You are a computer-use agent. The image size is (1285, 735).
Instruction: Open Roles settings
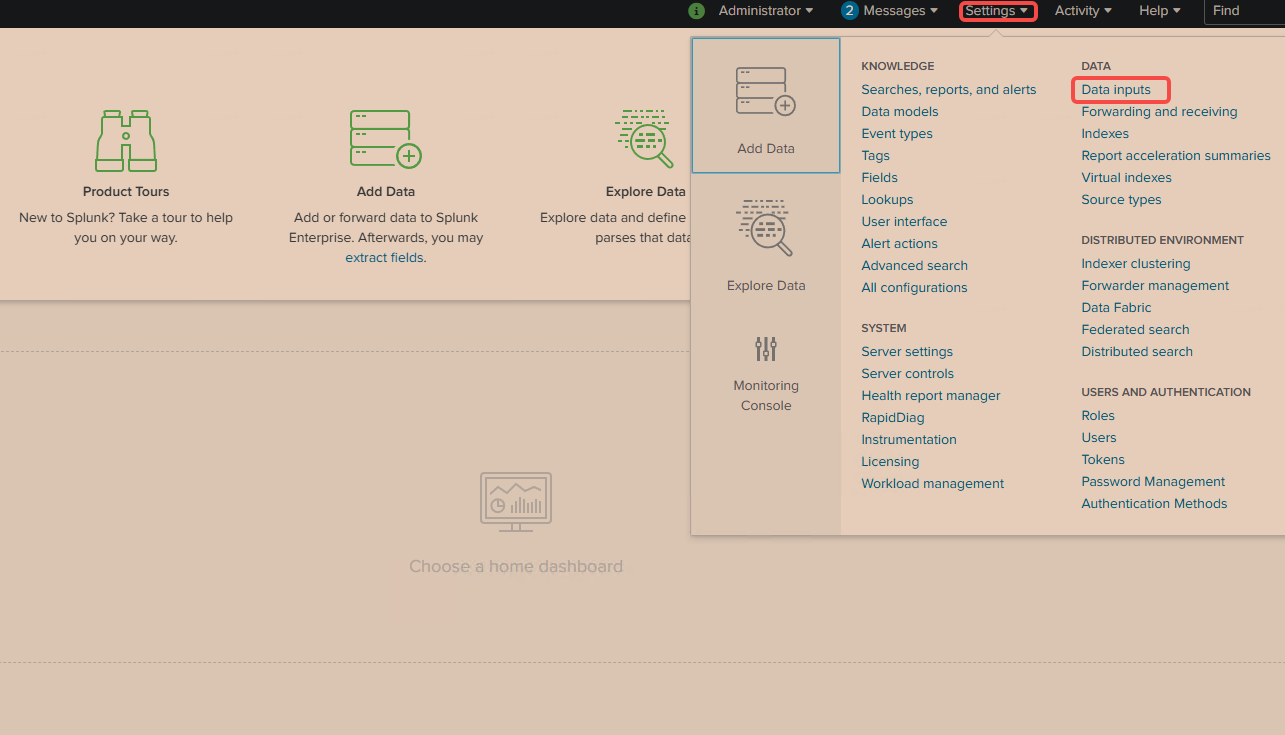pyautogui.click(x=1098, y=416)
